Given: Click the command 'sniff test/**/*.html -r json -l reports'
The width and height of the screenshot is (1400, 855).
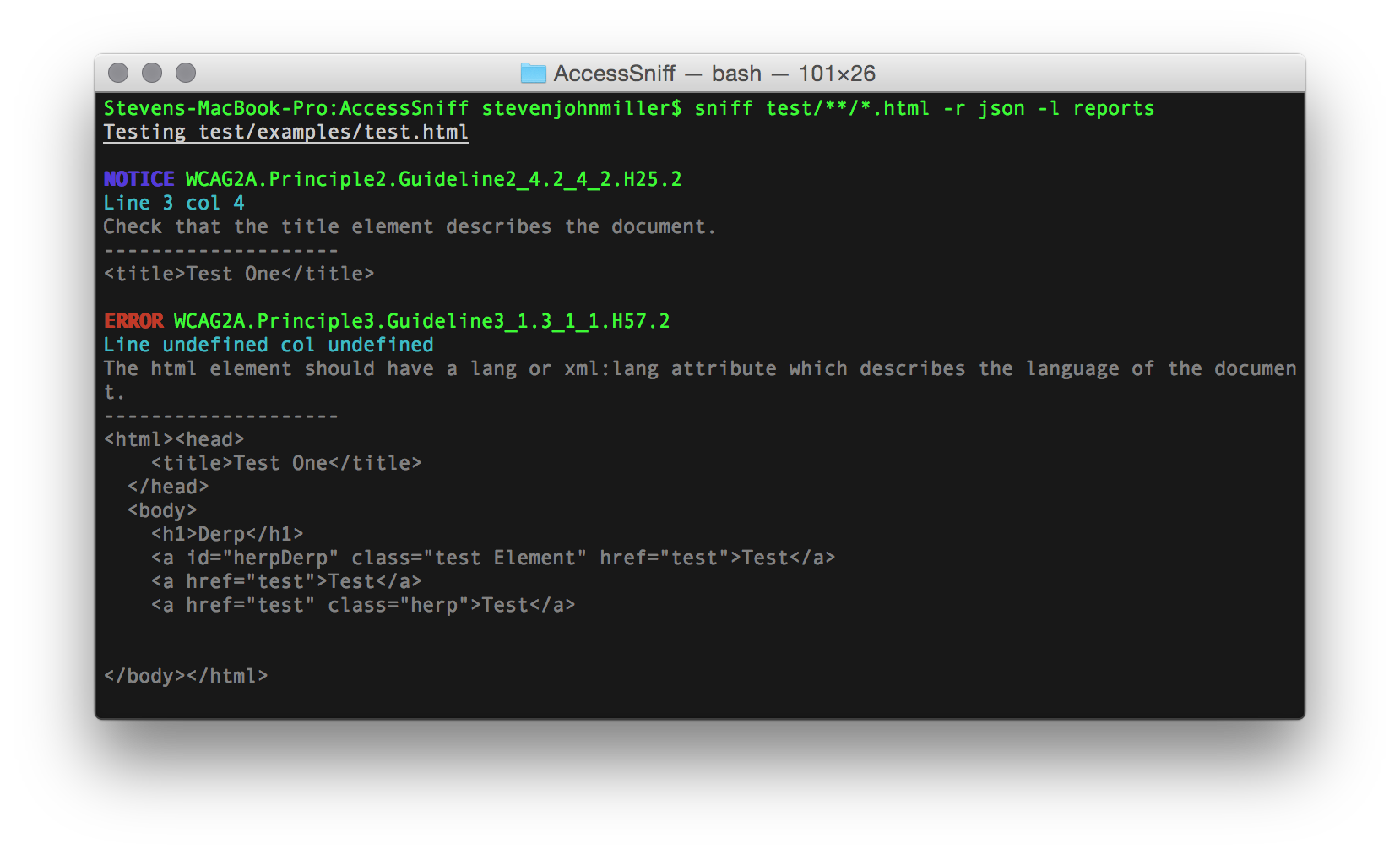Looking at the screenshot, I should point(925,108).
